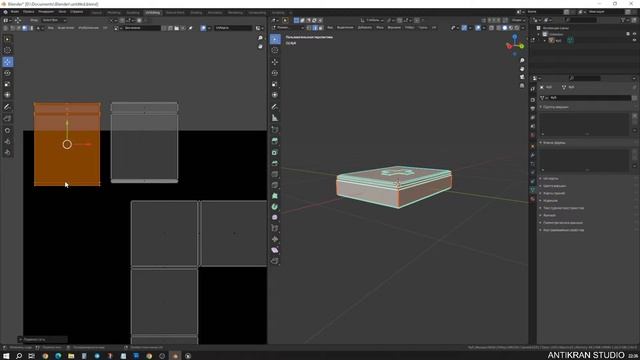Select the Move tool in UV editor toolbar
The image size is (640, 360).
coord(7,62)
